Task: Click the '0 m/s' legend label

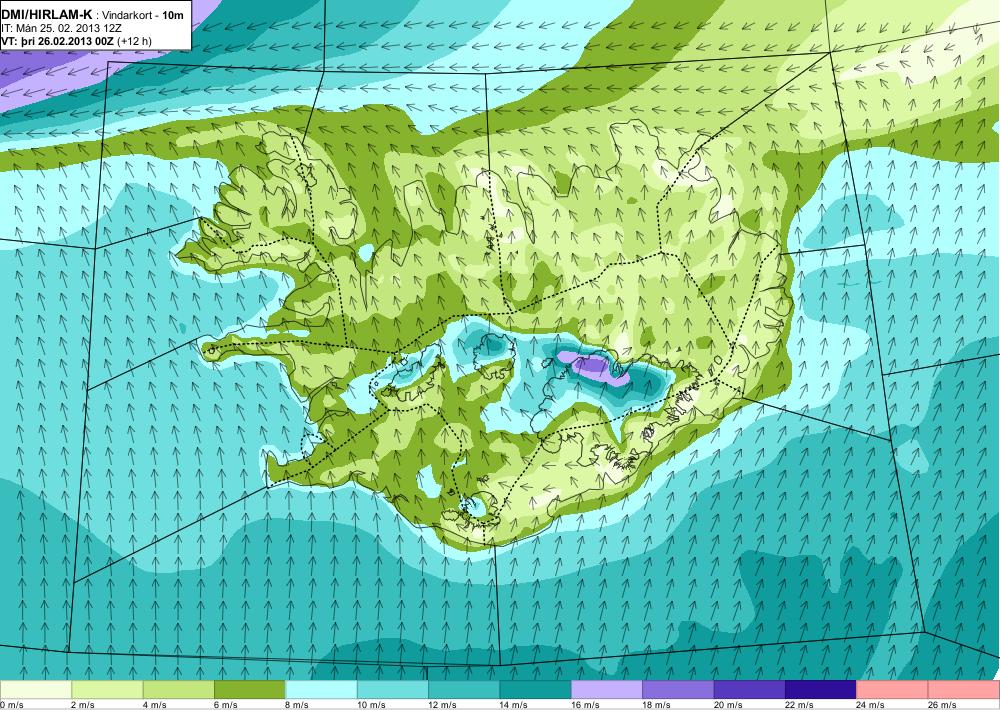Action: 12,704
